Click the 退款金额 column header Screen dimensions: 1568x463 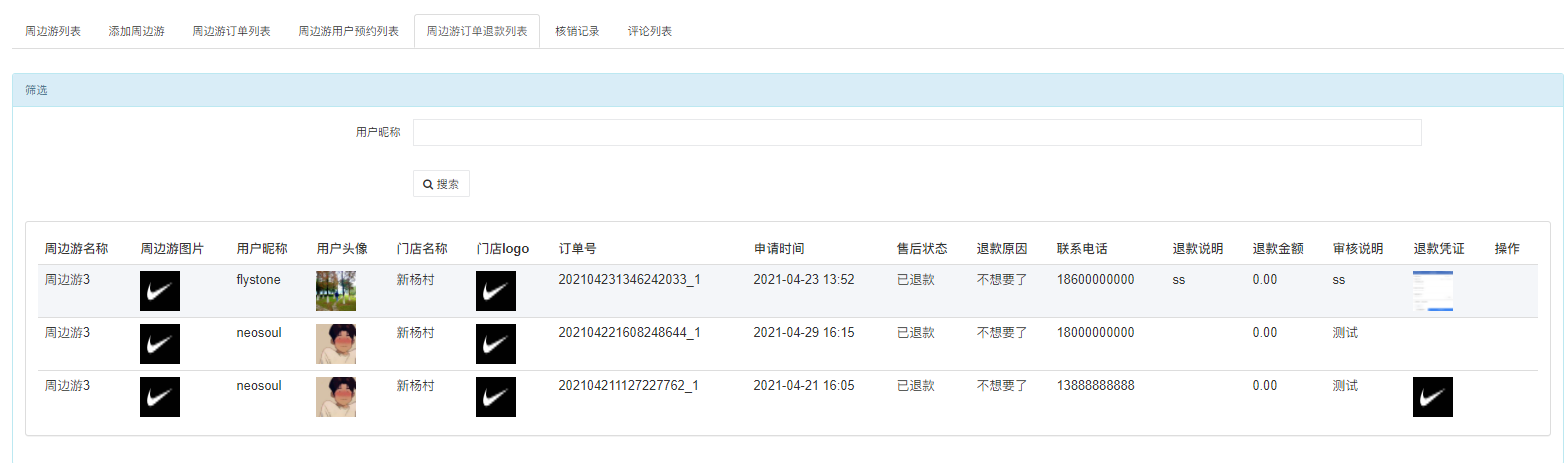coord(1278,249)
